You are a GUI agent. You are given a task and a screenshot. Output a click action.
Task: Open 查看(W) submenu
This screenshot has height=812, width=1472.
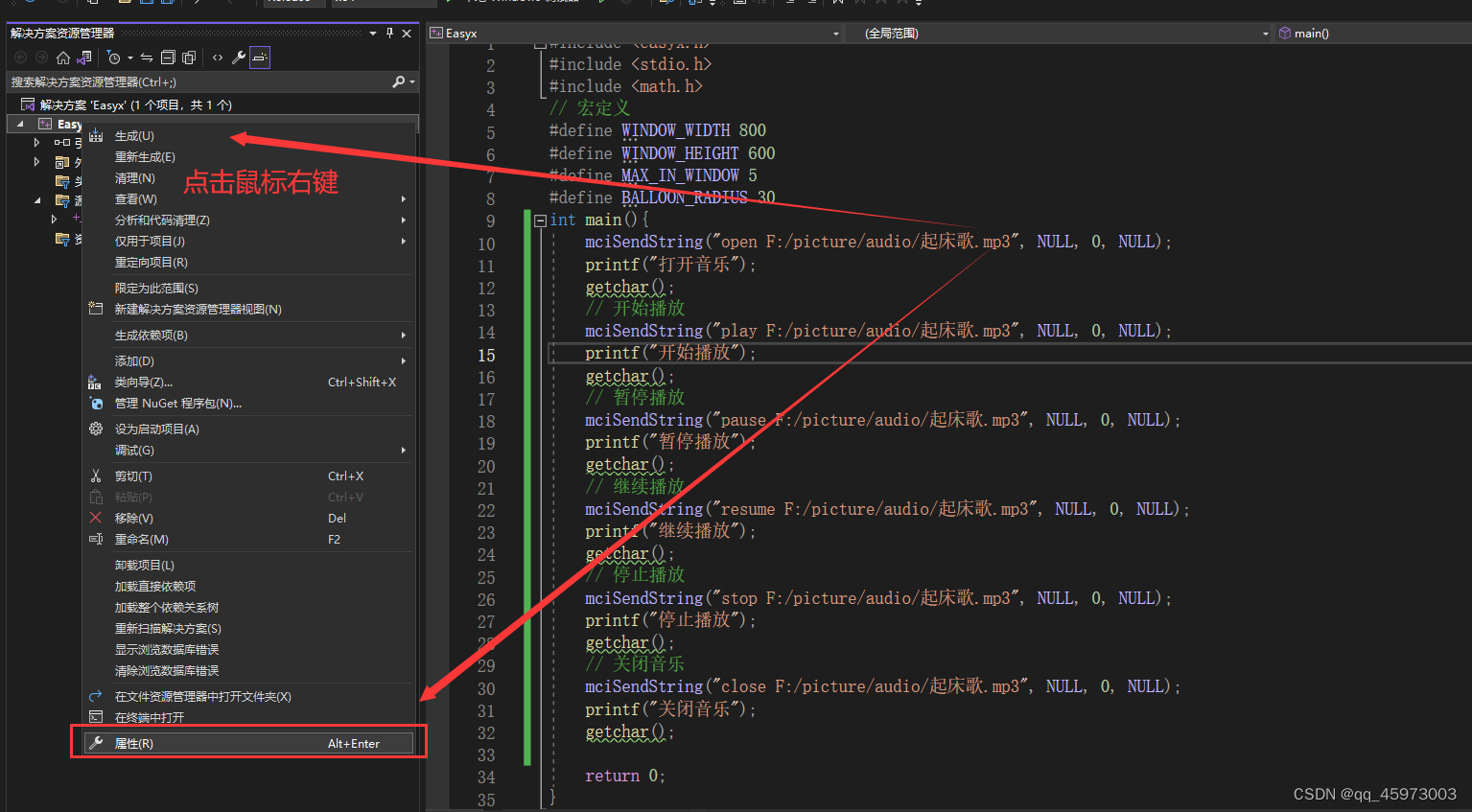point(249,199)
